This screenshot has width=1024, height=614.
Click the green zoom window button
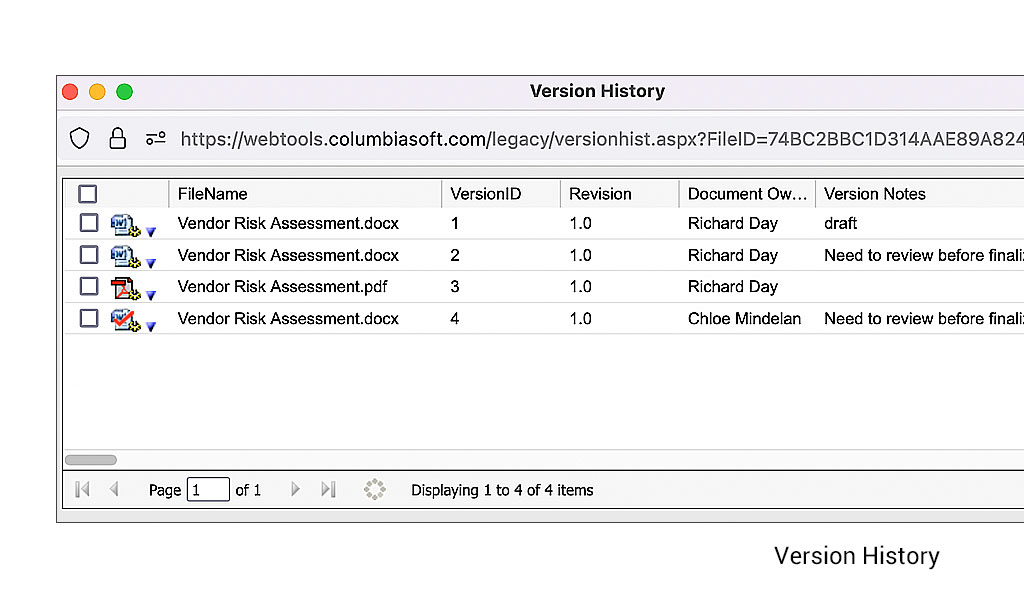tap(125, 91)
